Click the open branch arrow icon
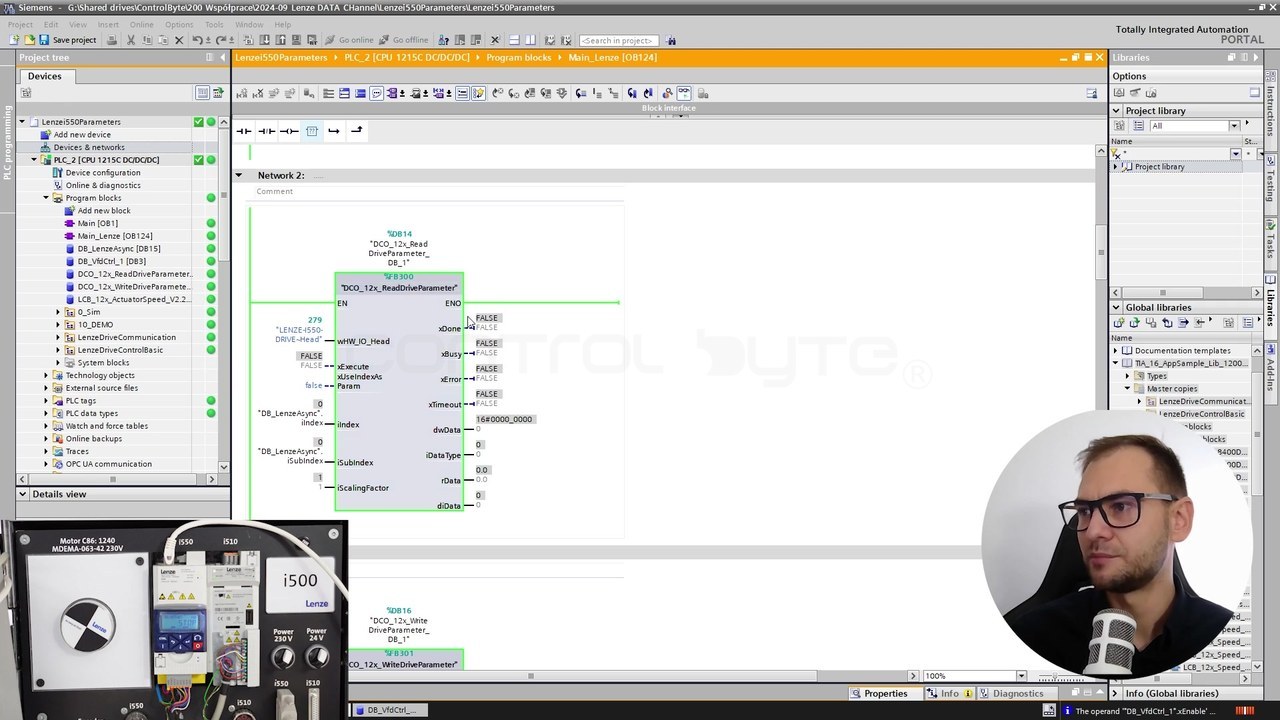The height and width of the screenshot is (720, 1280). tap(334, 131)
